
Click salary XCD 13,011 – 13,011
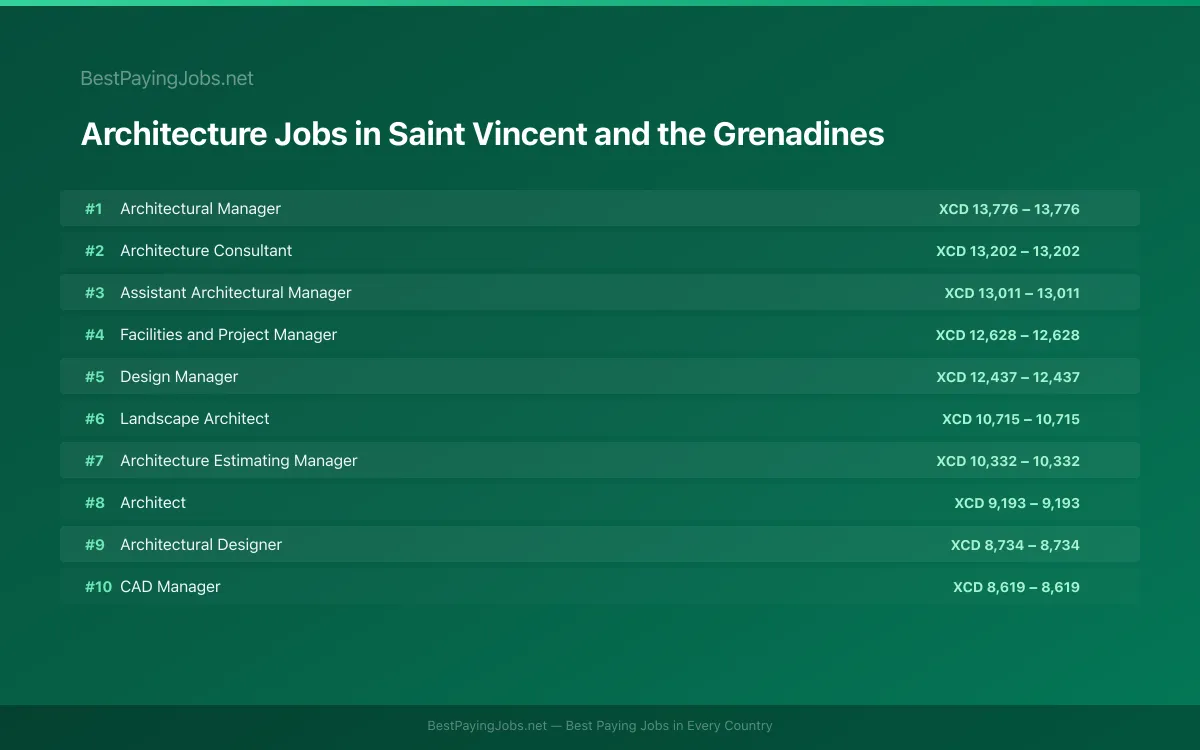pyautogui.click(x=1012, y=293)
